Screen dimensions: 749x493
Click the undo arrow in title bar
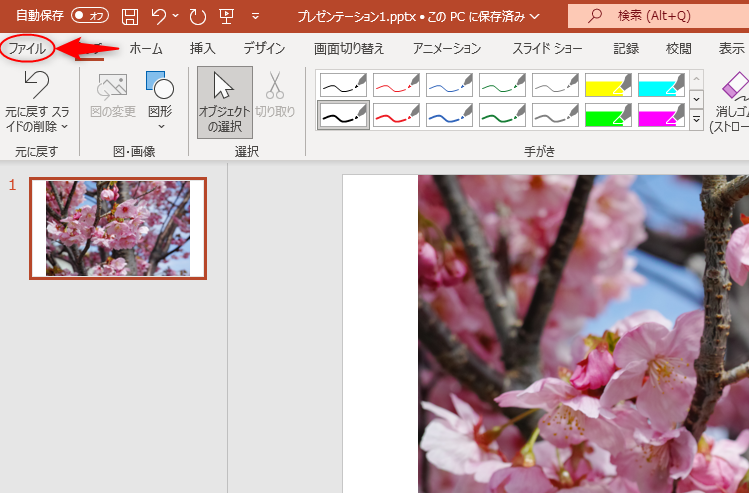[158, 16]
